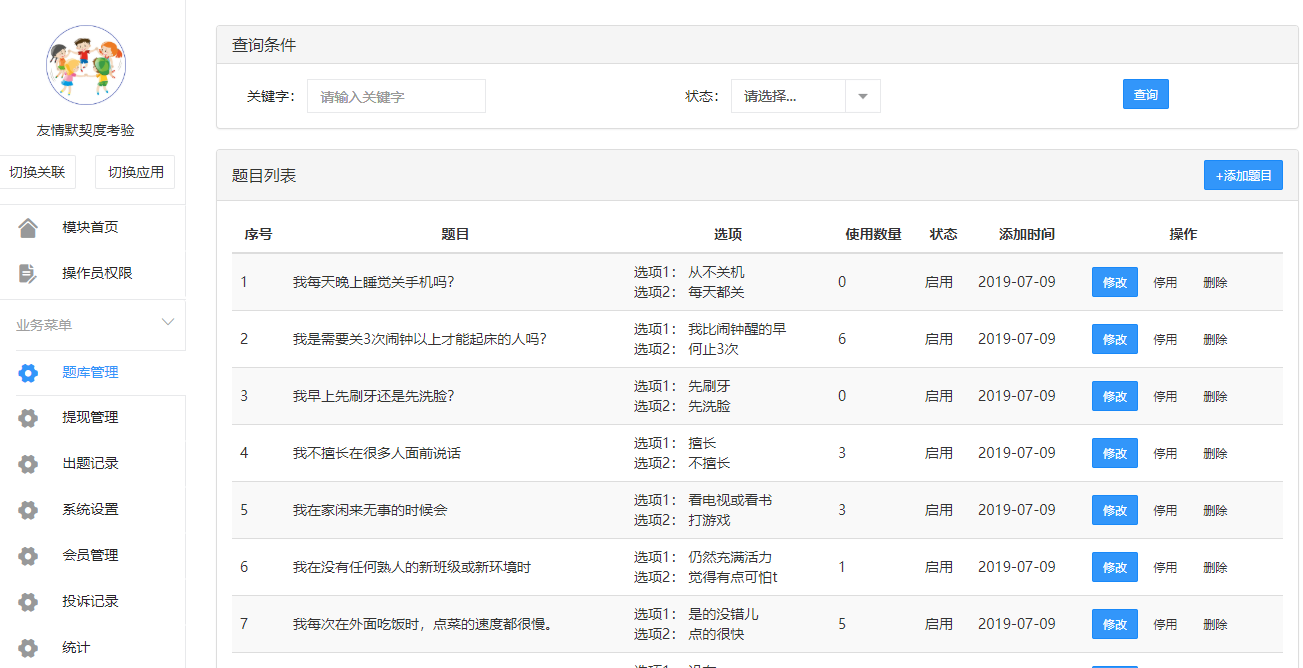The width and height of the screenshot is (1303, 668).
Task: Click the document edit icon for 操作员权限
Action: click(28, 273)
